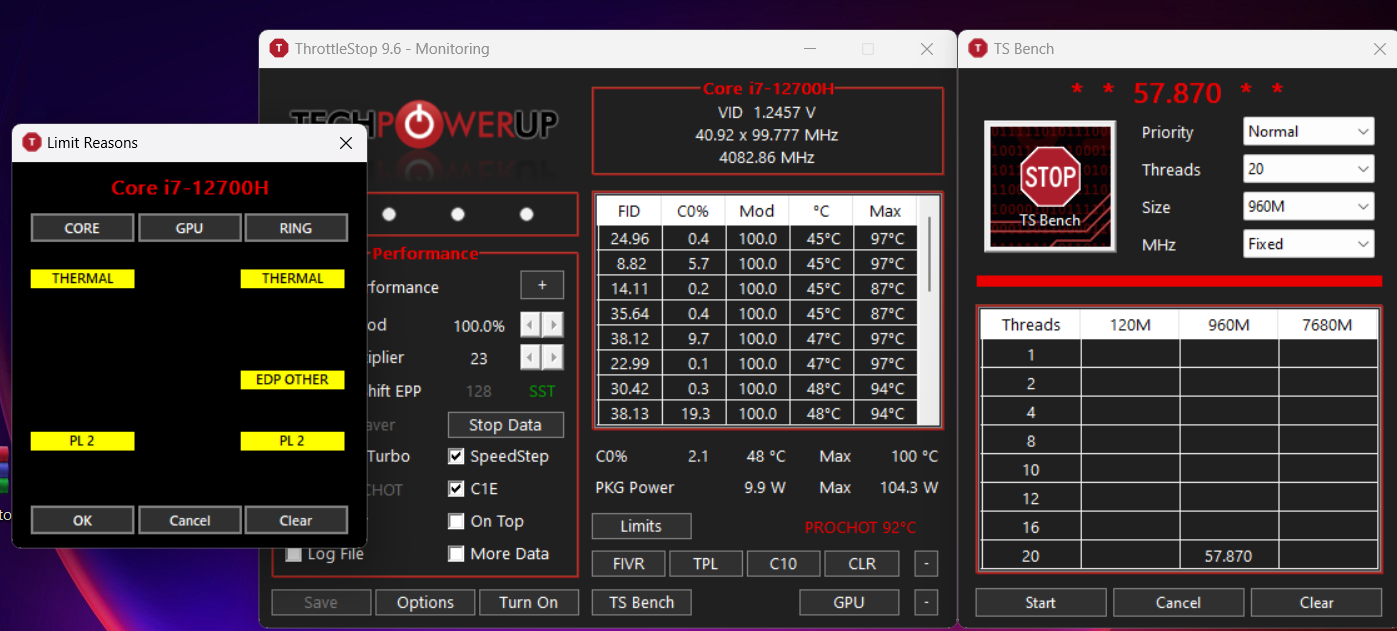The width and height of the screenshot is (1397, 631).
Task: Click the TechPowerUp logo
Action: coord(424,124)
